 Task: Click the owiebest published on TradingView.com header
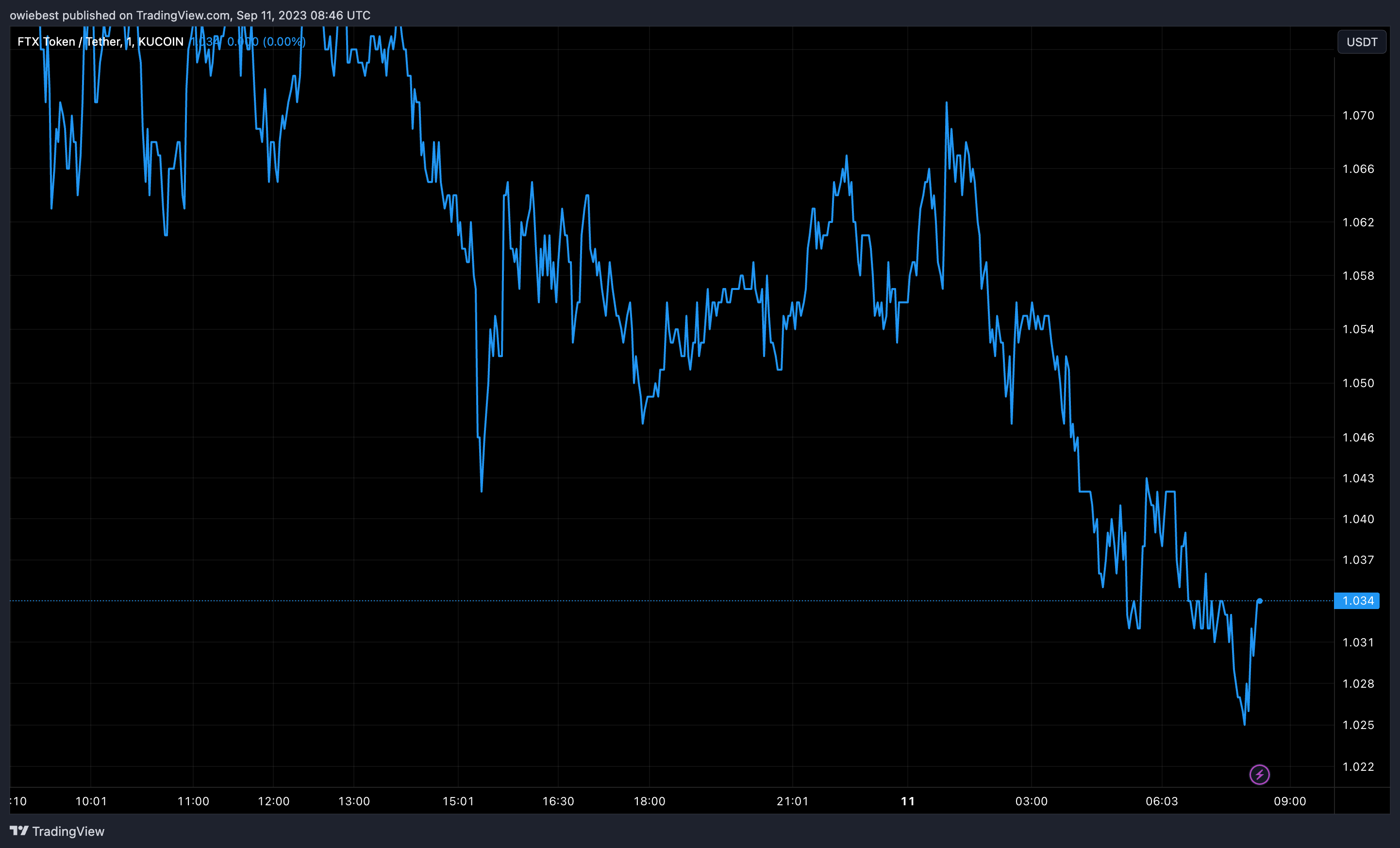(190, 16)
